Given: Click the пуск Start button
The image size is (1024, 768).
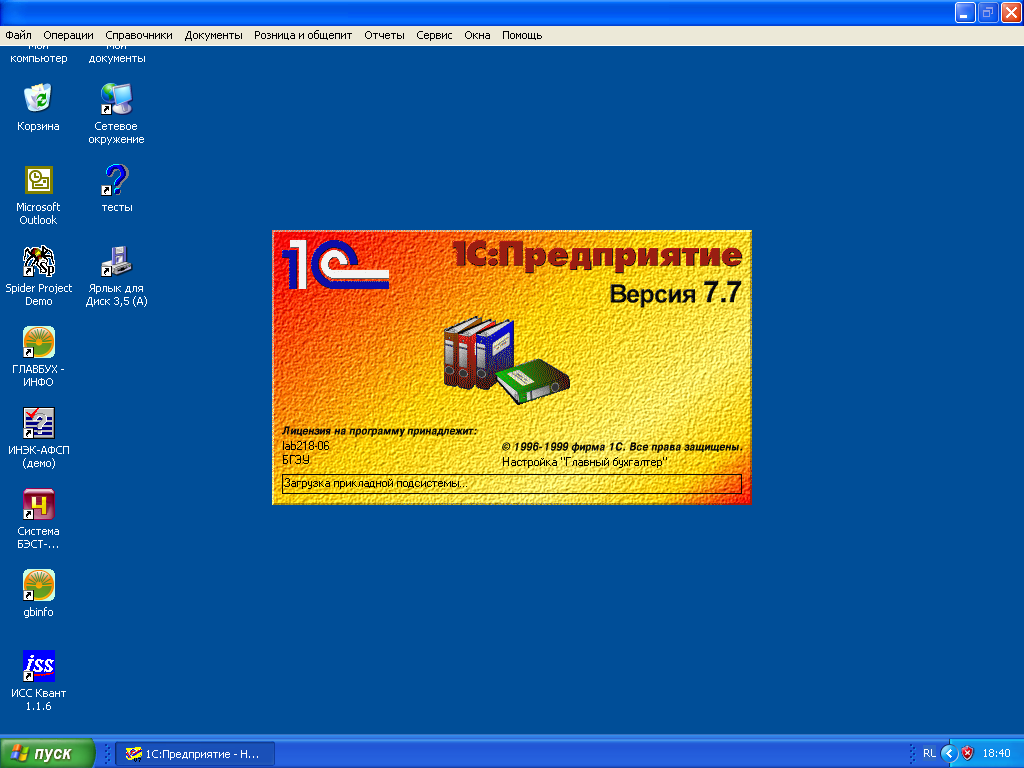Looking at the screenshot, I should (47, 754).
